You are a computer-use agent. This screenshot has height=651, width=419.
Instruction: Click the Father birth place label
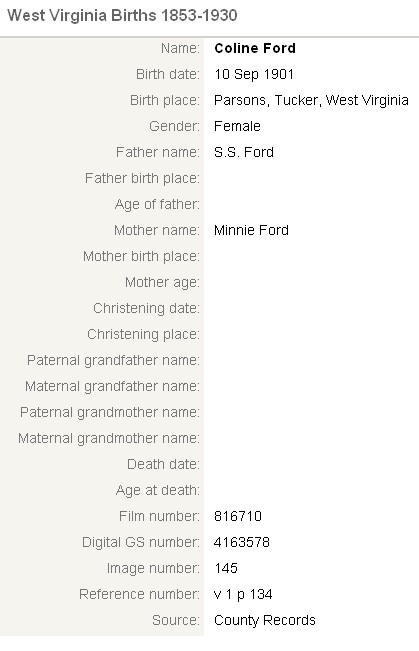pyautogui.click(x=142, y=179)
